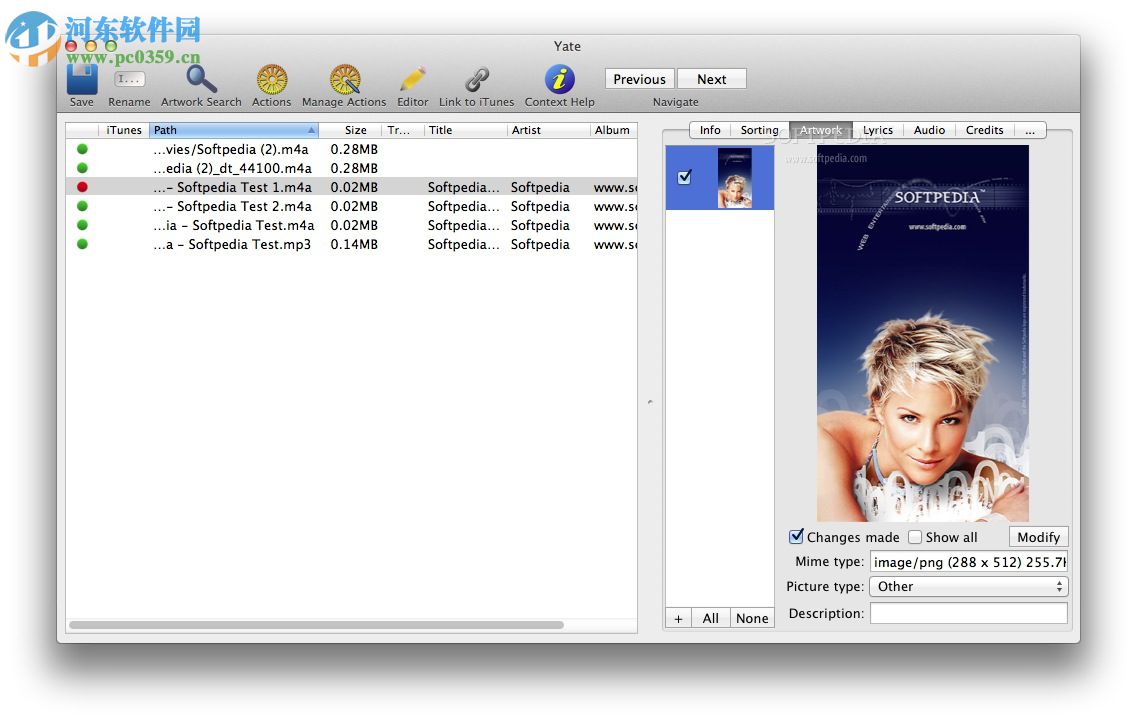Screen dimensions: 1137x722
Task: Open the Rename tool
Action: click(129, 80)
